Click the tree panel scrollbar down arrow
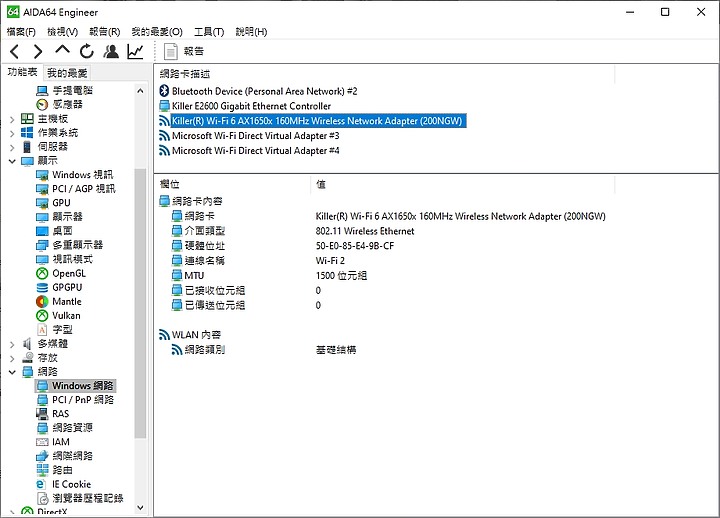 (x=141, y=508)
